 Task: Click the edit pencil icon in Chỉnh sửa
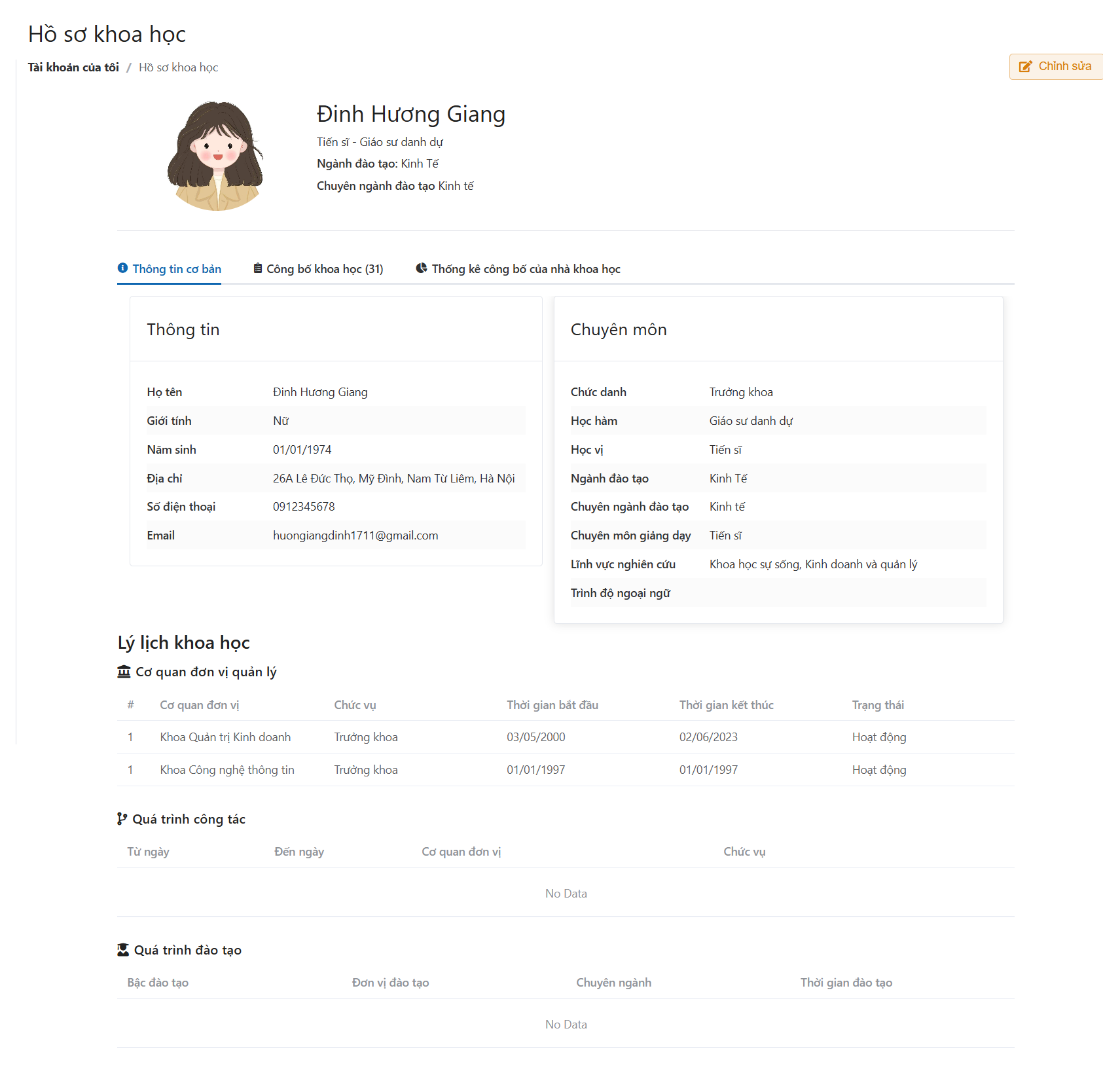coord(1025,66)
